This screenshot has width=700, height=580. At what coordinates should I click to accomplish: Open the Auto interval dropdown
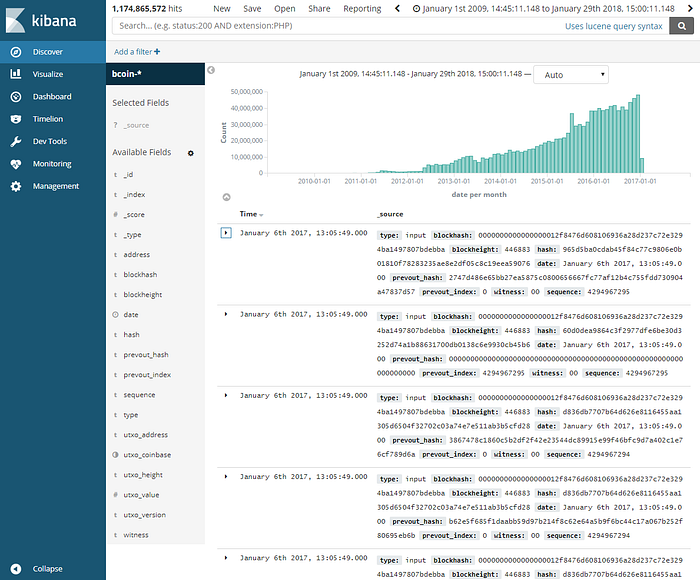pos(571,75)
